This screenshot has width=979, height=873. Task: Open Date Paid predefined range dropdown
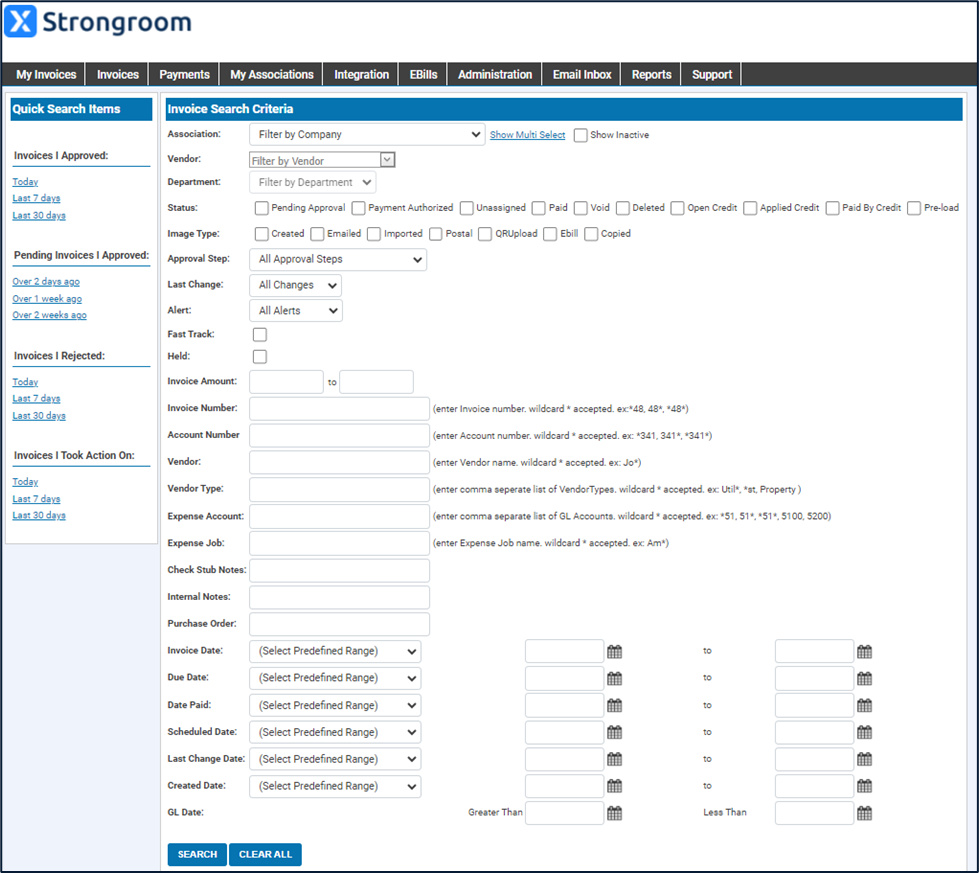335,705
